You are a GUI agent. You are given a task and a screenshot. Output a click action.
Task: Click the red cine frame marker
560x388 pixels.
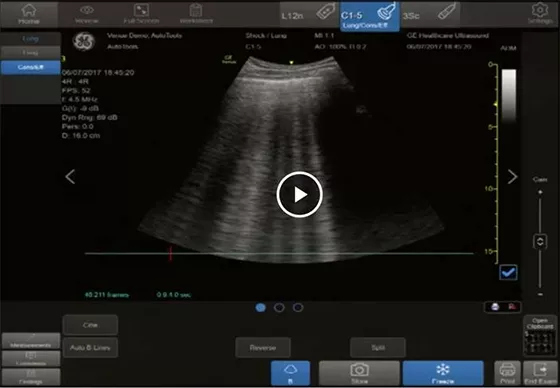tap(171, 253)
